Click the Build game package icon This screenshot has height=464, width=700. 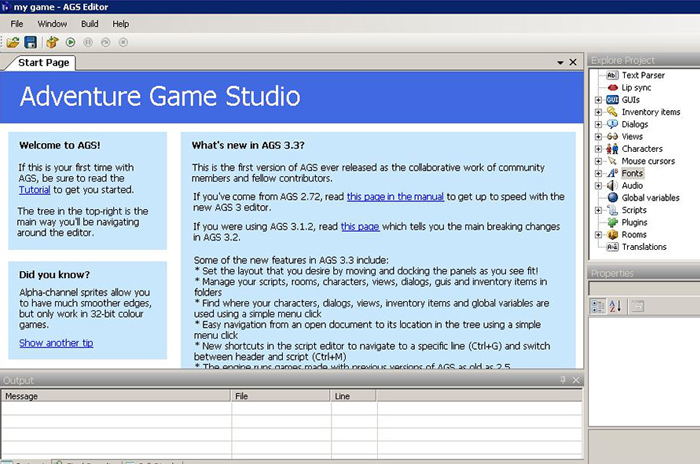pyautogui.click(x=52, y=42)
